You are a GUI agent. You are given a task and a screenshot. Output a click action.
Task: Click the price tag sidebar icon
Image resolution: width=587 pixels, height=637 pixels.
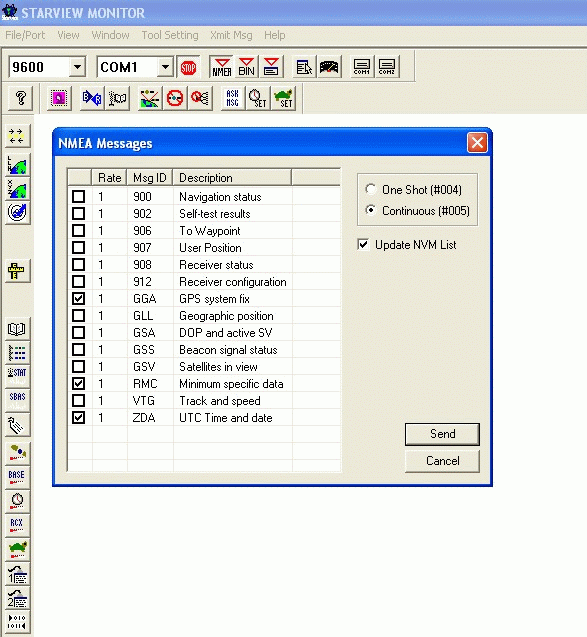coord(17,425)
